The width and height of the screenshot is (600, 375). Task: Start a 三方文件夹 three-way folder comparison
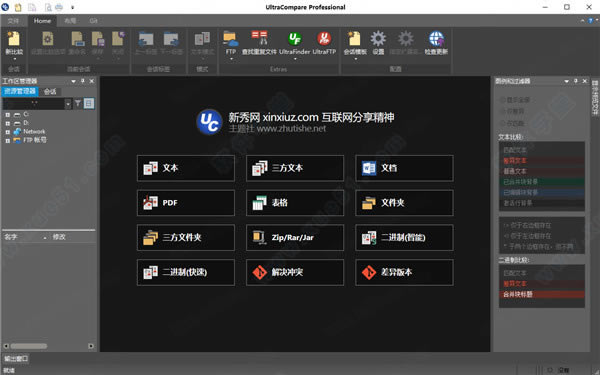click(x=186, y=238)
